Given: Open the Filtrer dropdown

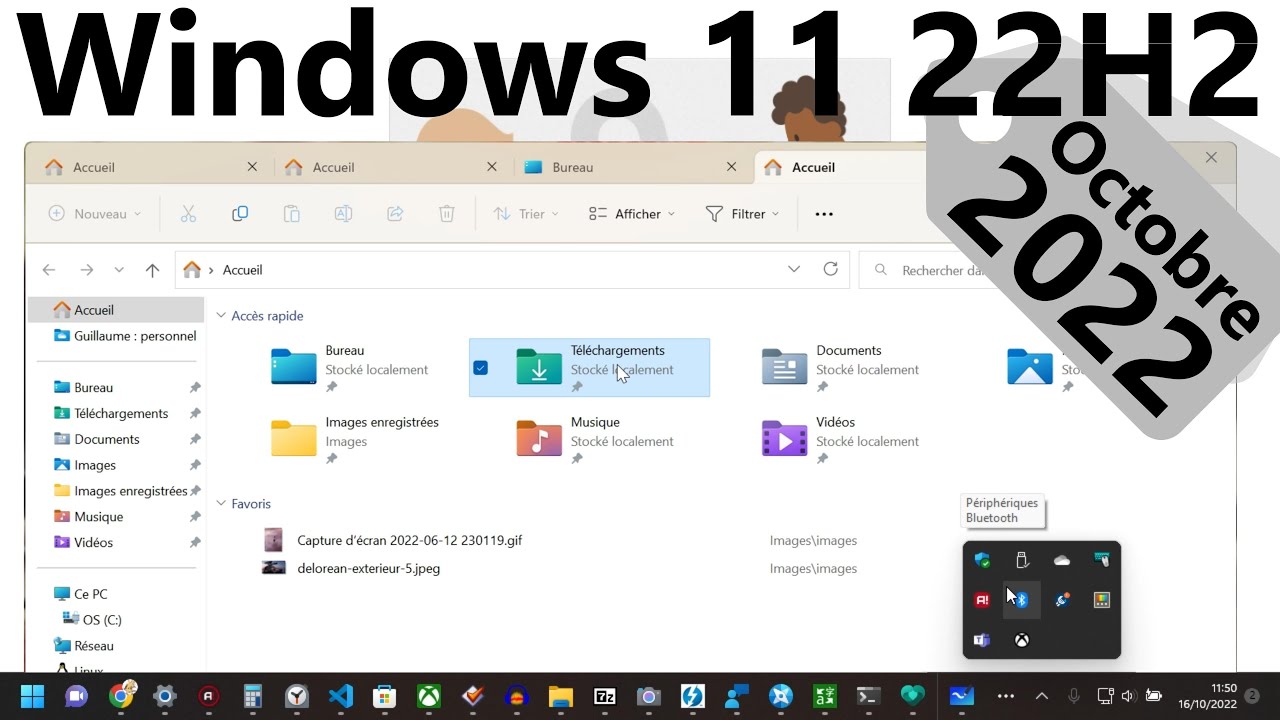Looking at the screenshot, I should [x=742, y=214].
